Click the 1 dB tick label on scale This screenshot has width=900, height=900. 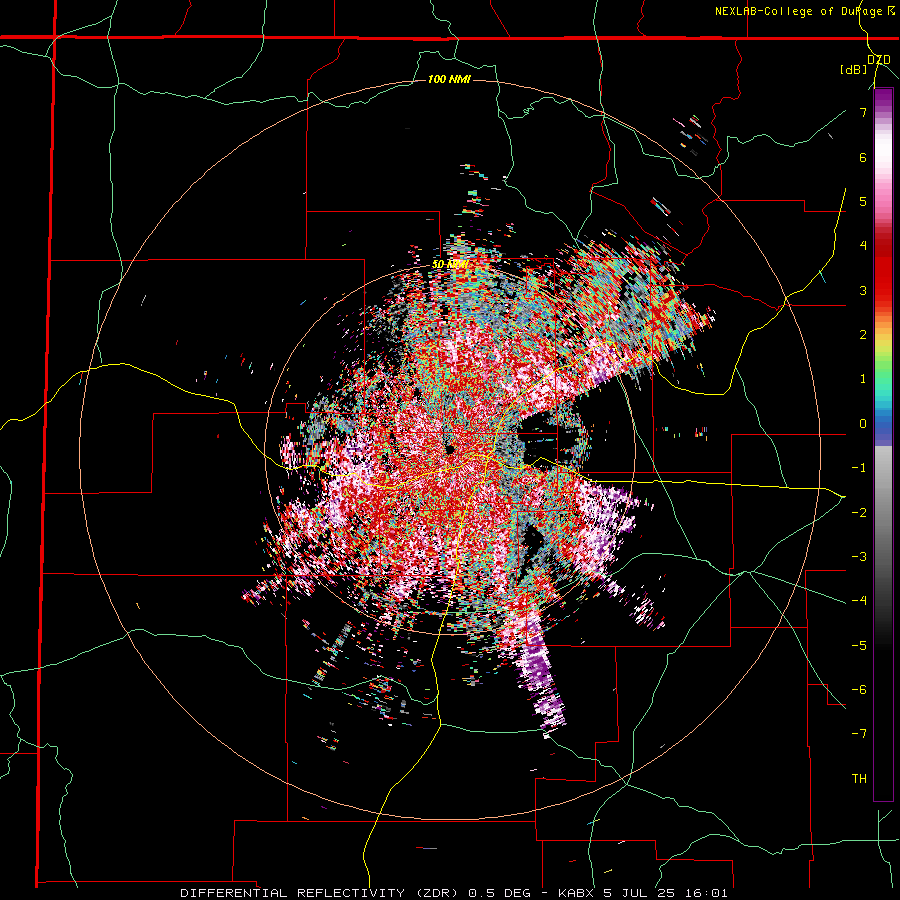click(x=863, y=379)
